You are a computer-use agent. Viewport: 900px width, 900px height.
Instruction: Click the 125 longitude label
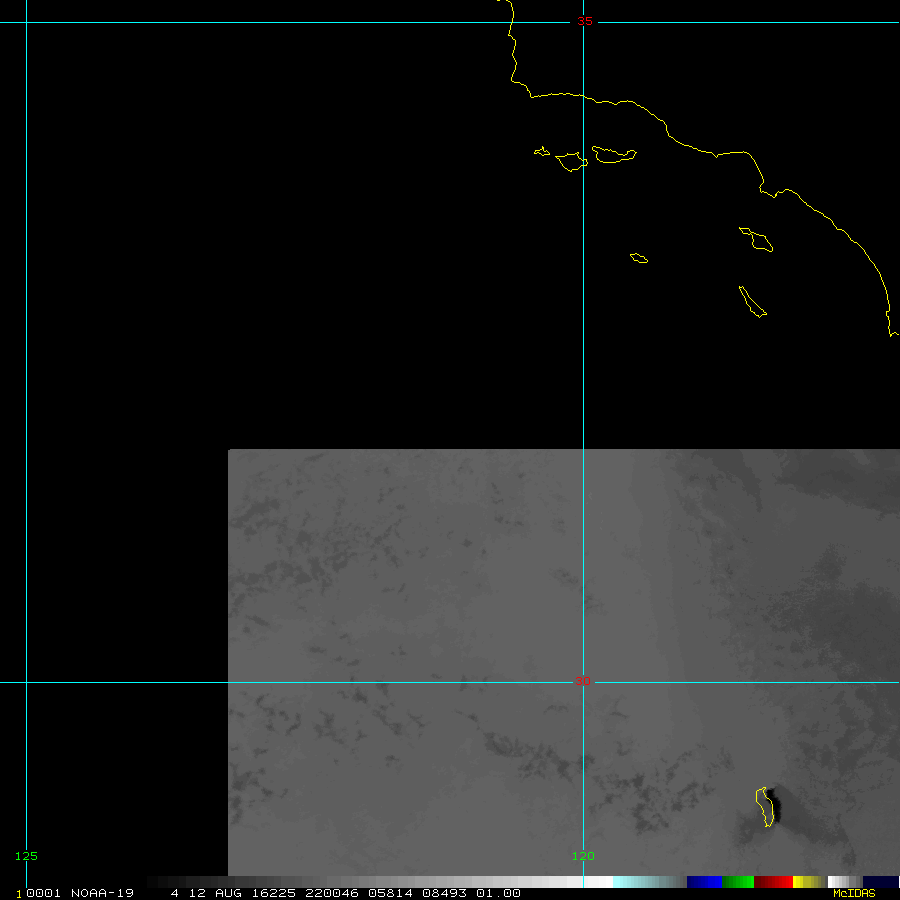point(26,856)
